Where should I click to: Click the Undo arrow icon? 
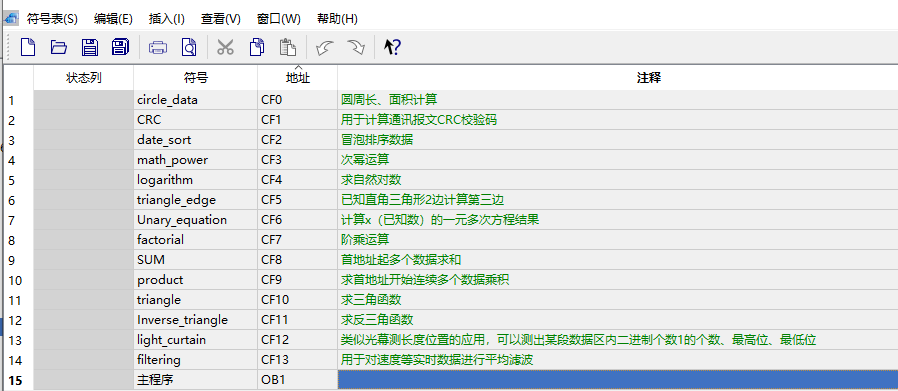click(x=325, y=47)
